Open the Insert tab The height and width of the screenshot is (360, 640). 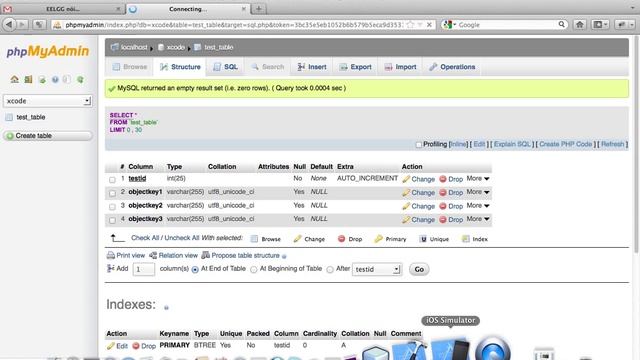312,67
